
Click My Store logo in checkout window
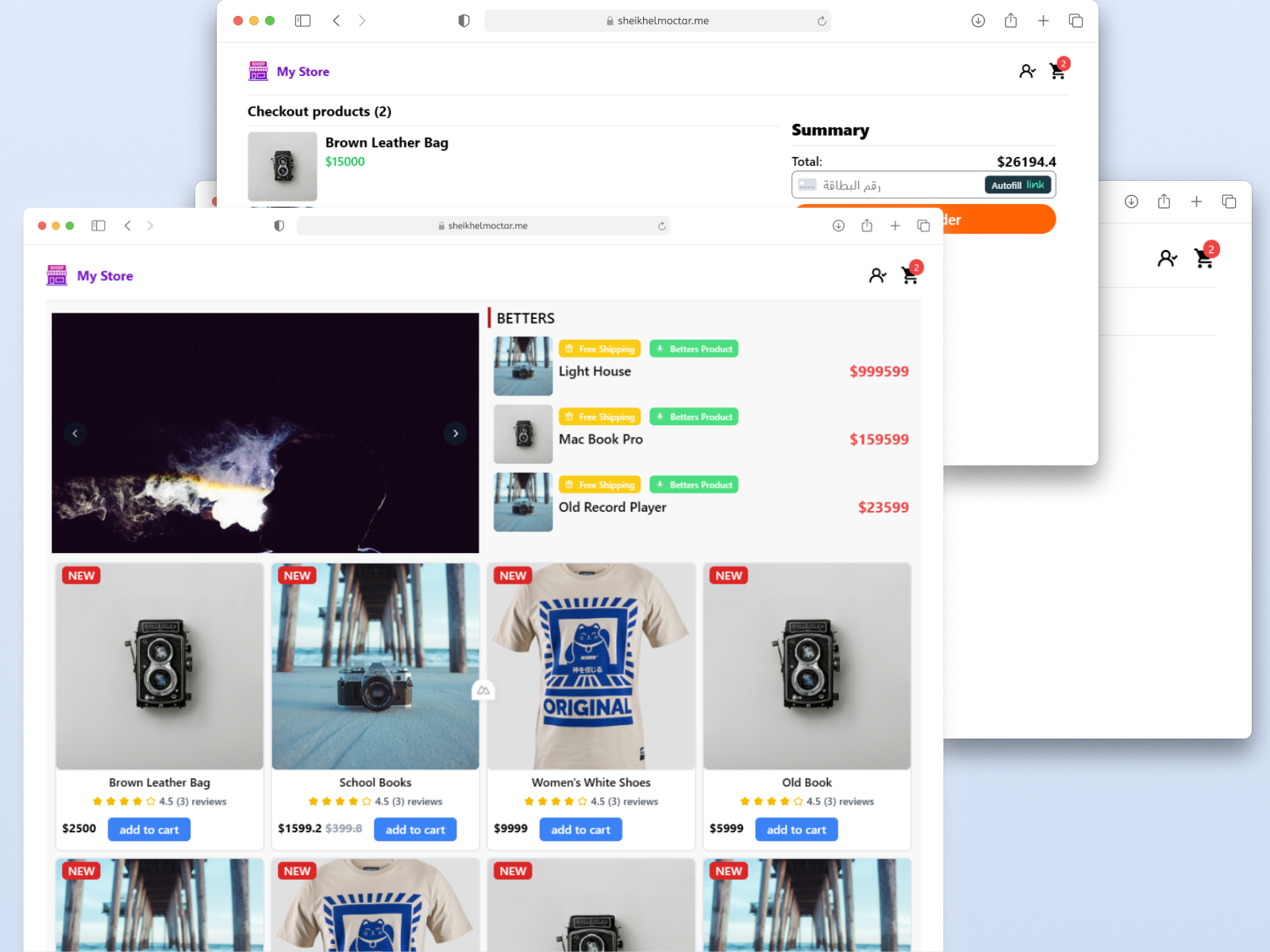pos(259,71)
